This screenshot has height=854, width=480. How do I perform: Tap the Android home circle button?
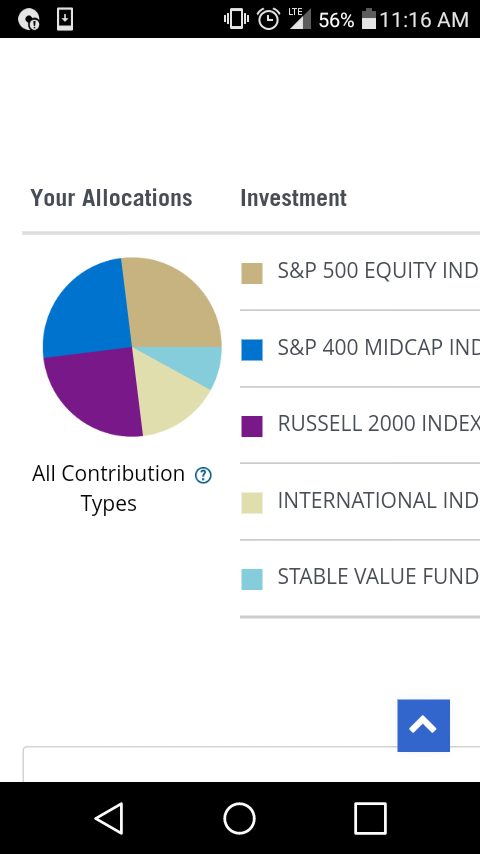240,818
